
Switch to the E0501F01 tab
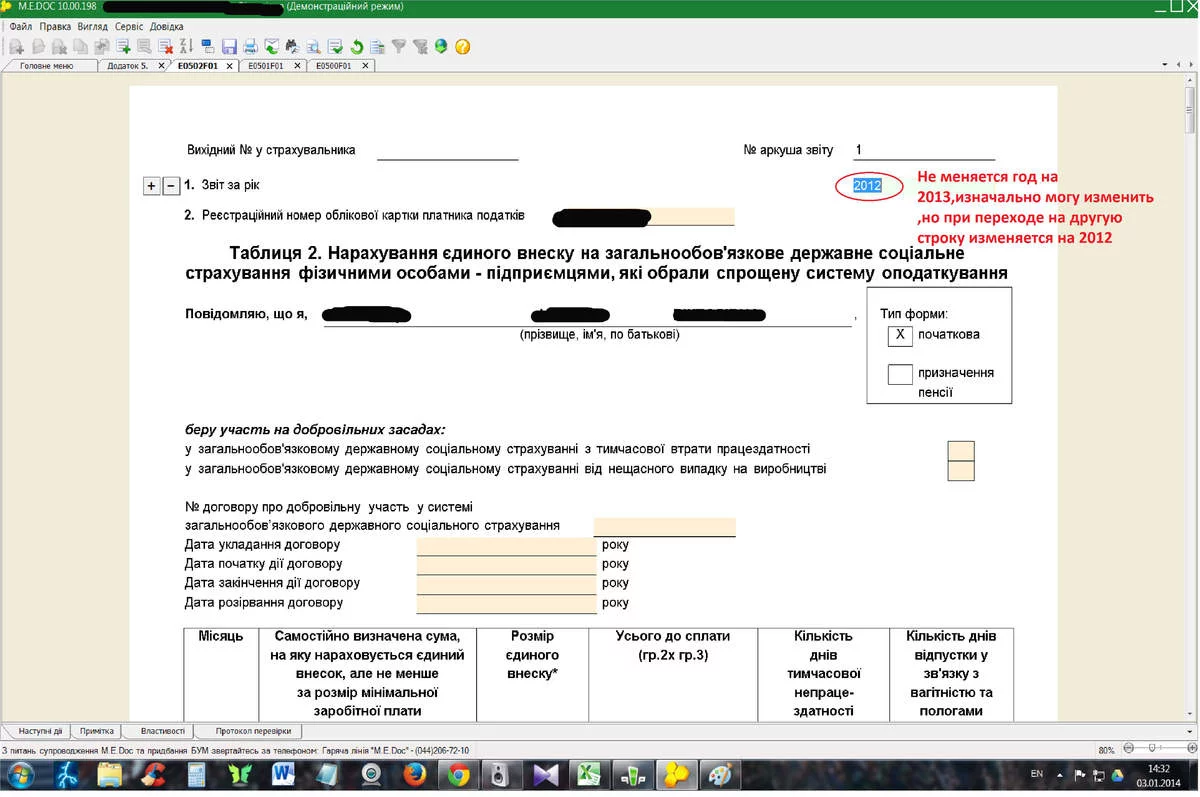point(266,66)
